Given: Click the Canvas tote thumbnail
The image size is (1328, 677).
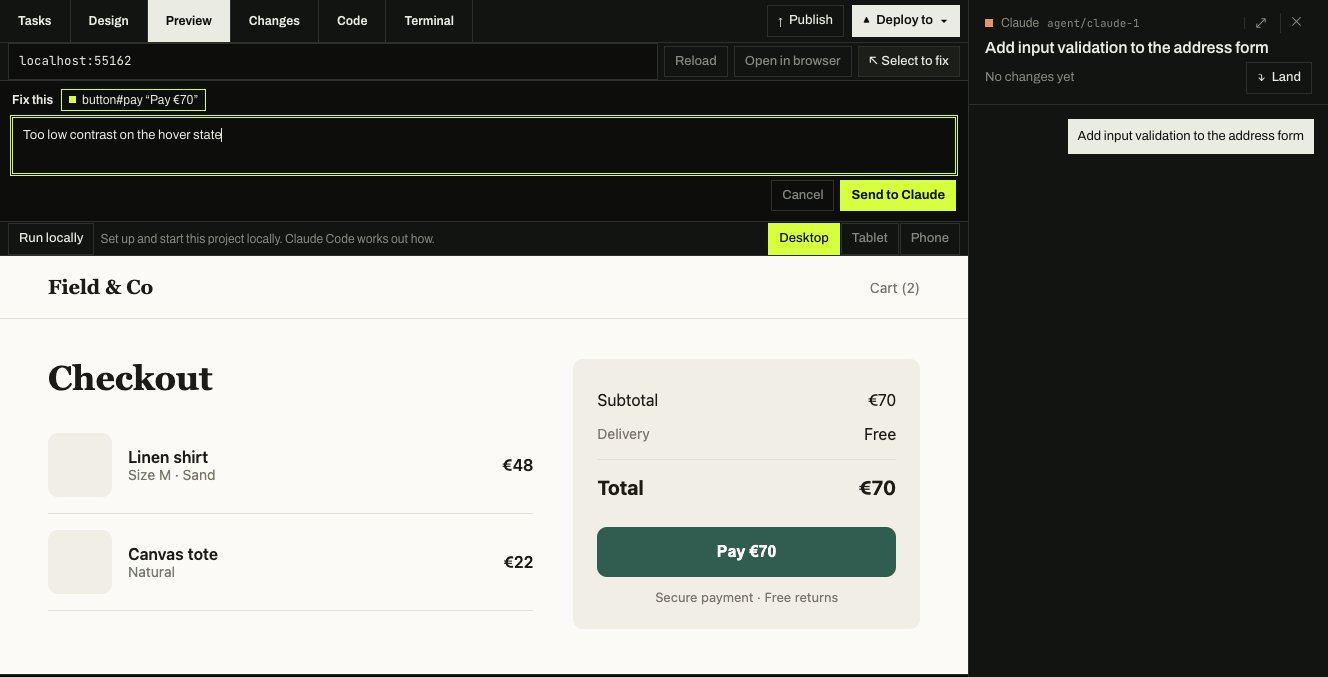Looking at the screenshot, I should (80, 562).
